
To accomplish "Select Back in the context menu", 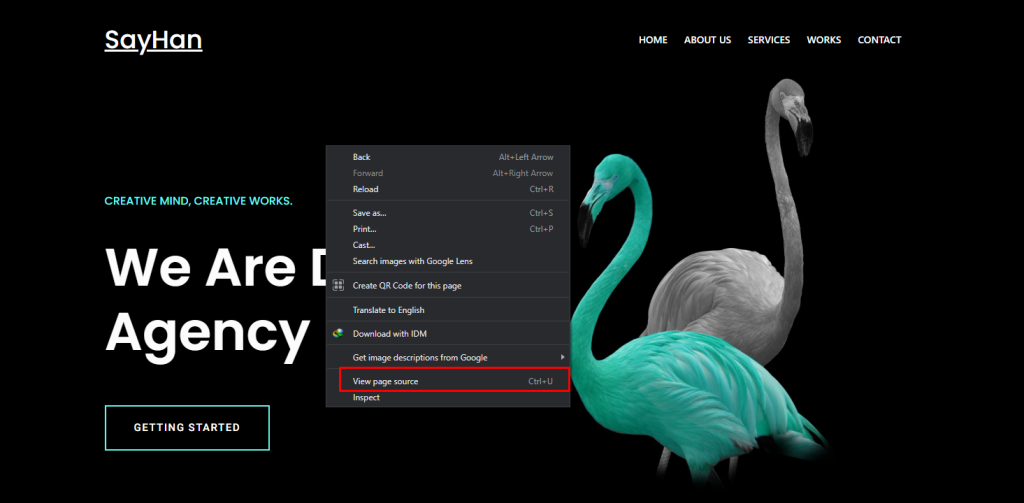I will [448, 157].
